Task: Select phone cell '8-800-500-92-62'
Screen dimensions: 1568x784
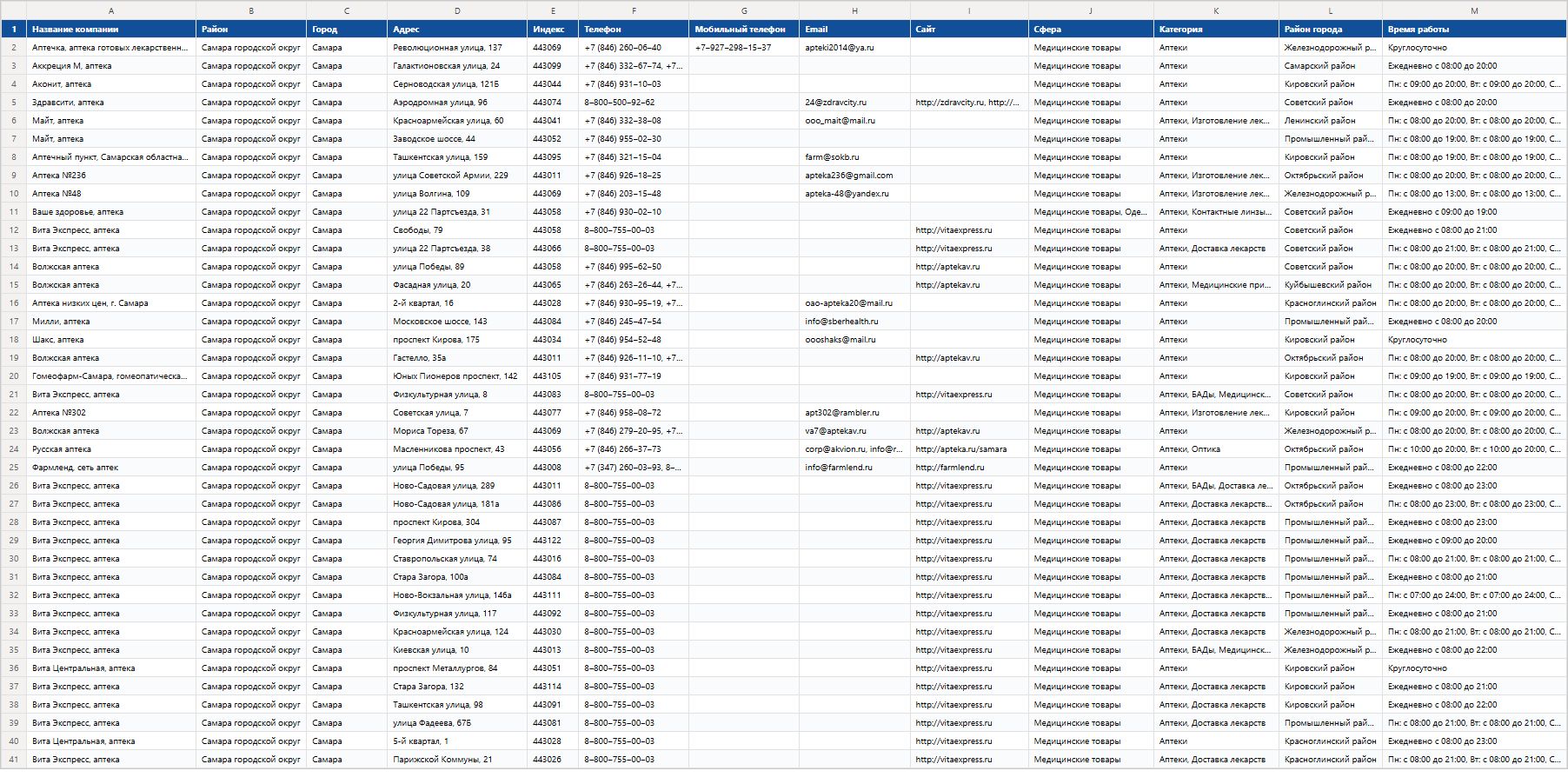Action: (634, 103)
